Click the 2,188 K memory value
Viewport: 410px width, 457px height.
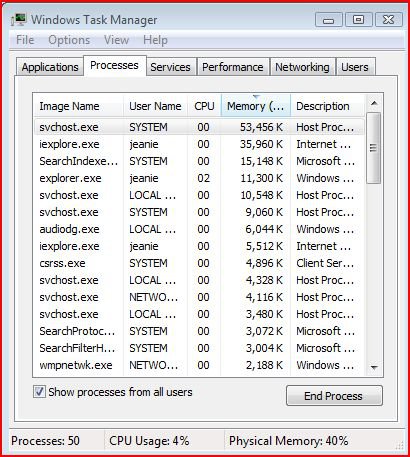[264, 365]
